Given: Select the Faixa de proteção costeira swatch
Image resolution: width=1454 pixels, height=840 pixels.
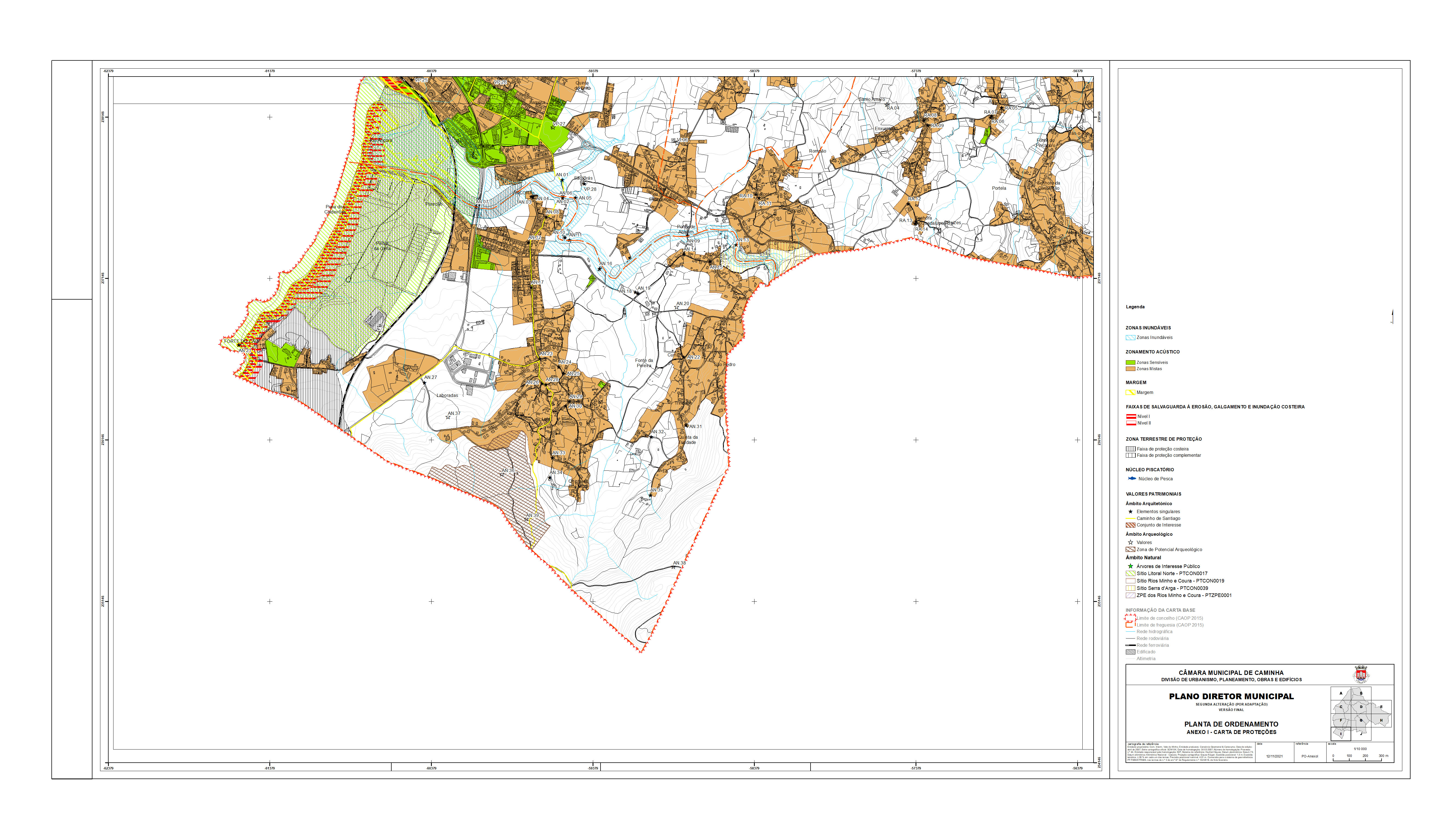Looking at the screenshot, I should (1130, 449).
